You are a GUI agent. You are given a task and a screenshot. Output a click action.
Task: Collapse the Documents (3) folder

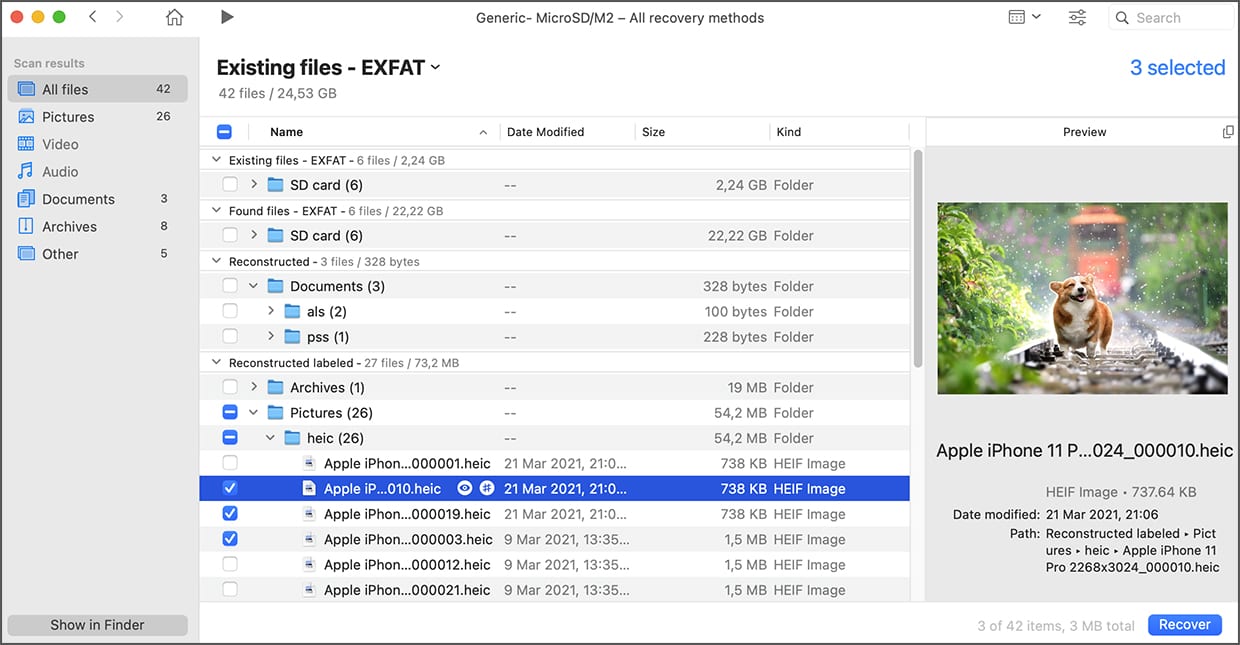254,286
